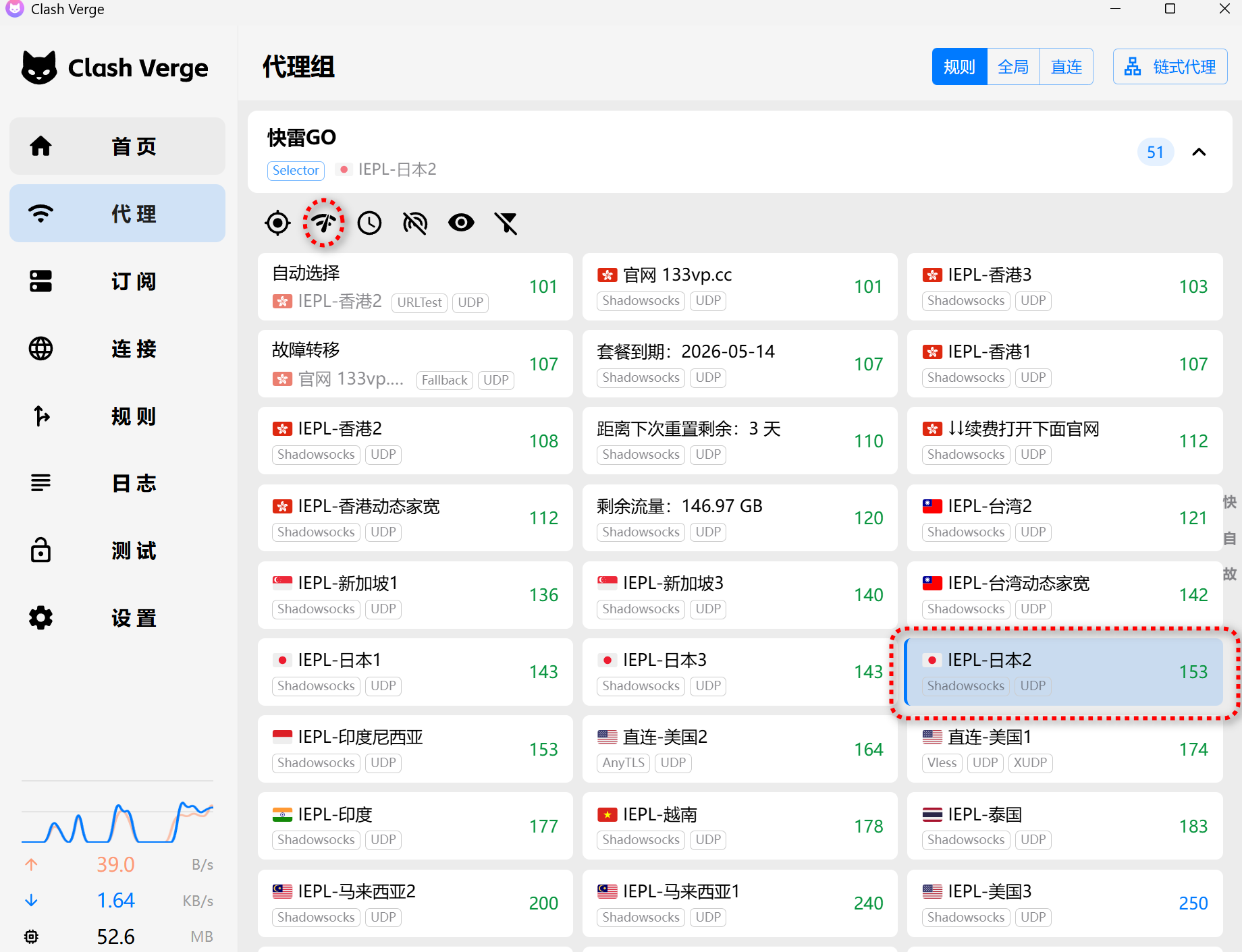Toggle the eye icon for proxy details

461,223
